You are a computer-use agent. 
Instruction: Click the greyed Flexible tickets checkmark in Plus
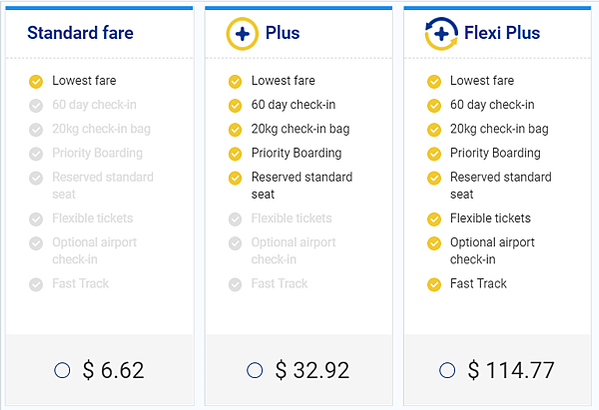click(235, 219)
